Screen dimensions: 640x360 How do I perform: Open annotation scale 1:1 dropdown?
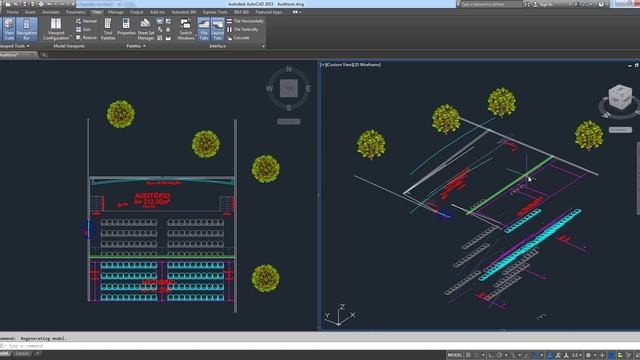577,355
